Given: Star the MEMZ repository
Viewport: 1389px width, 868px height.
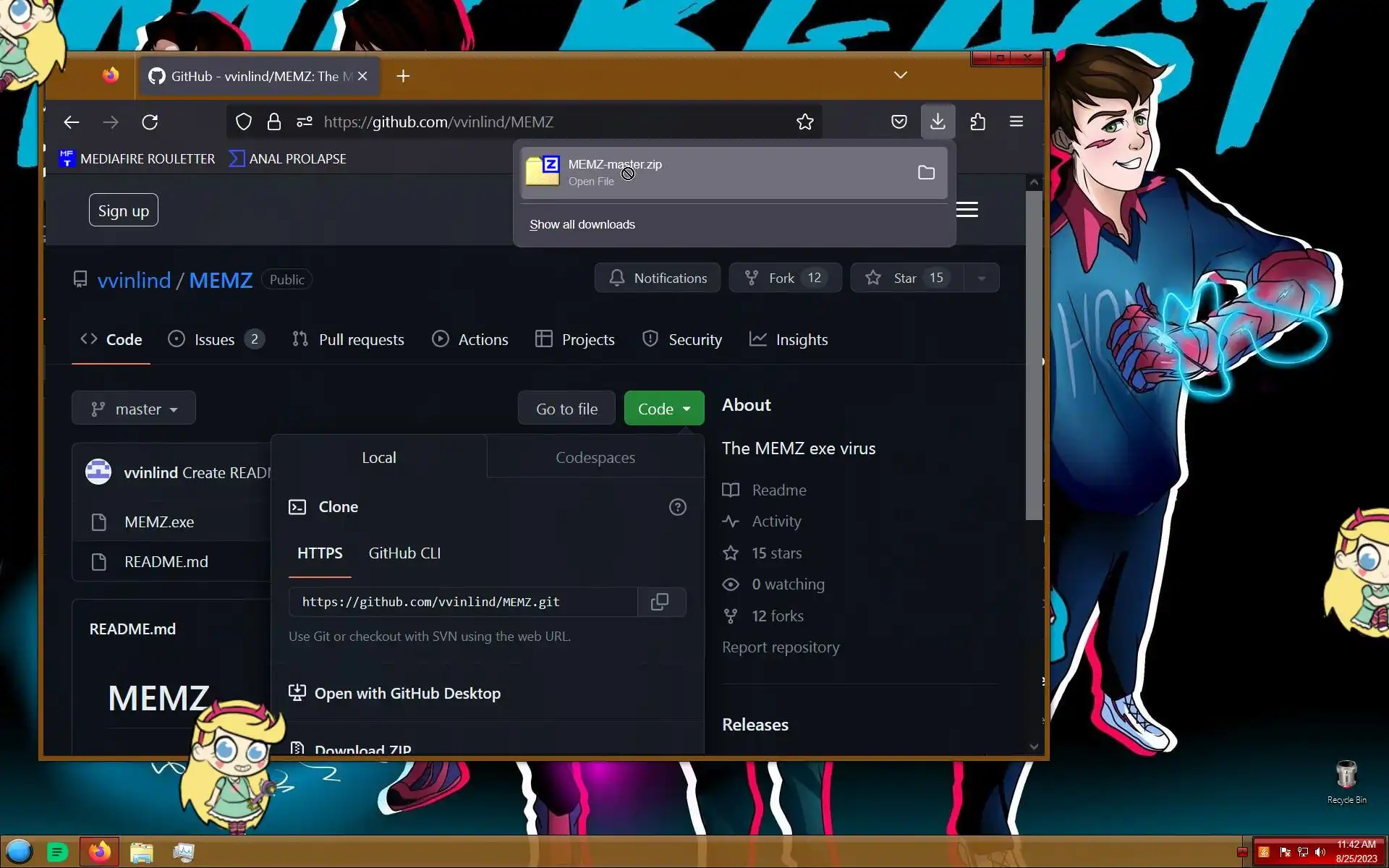Looking at the screenshot, I should (x=906, y=278).
